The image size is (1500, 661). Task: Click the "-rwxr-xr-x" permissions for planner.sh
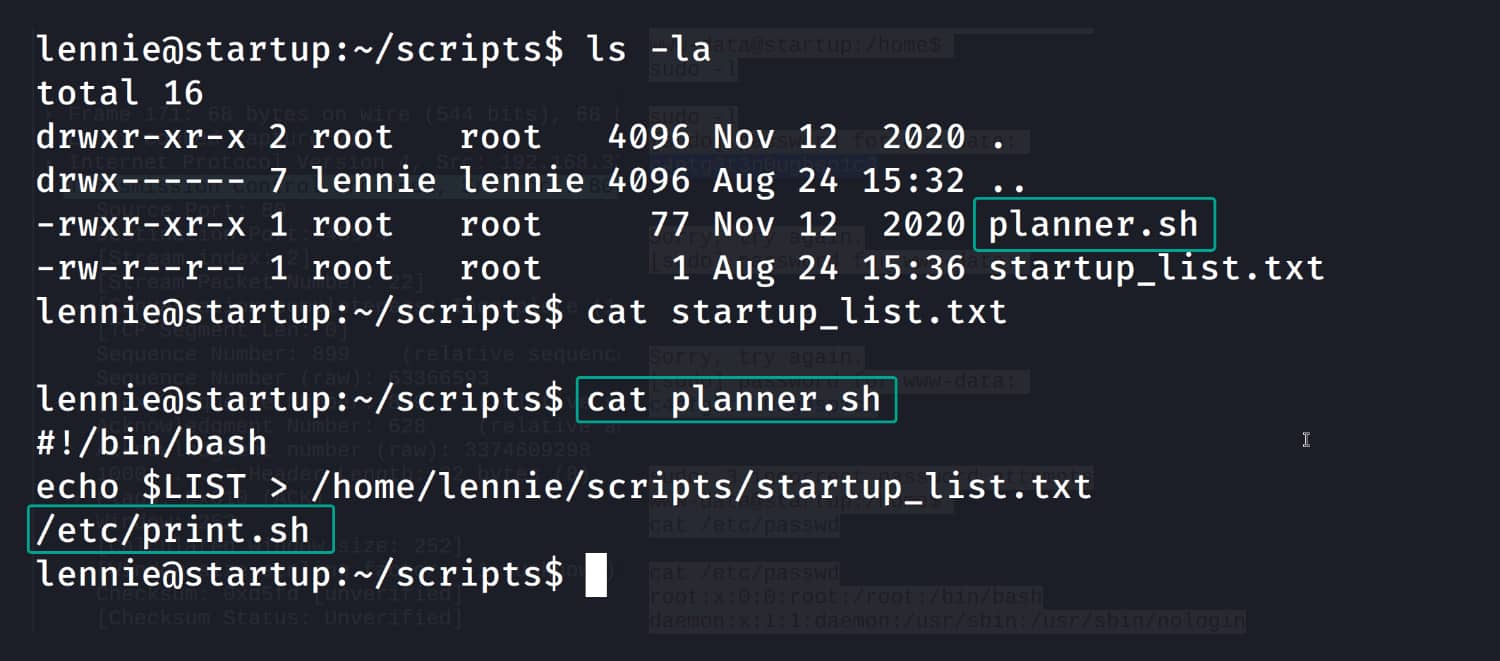[141, 224]
